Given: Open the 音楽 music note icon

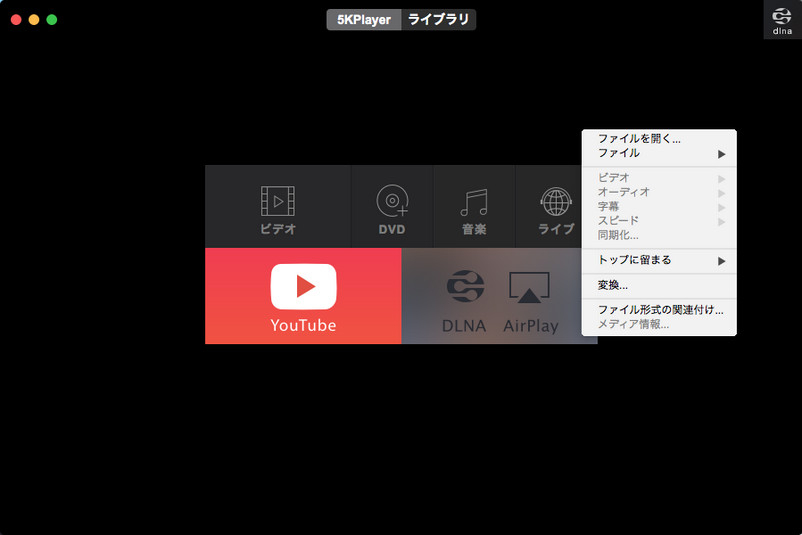Looking at the screenshot, I should [474, 203].
